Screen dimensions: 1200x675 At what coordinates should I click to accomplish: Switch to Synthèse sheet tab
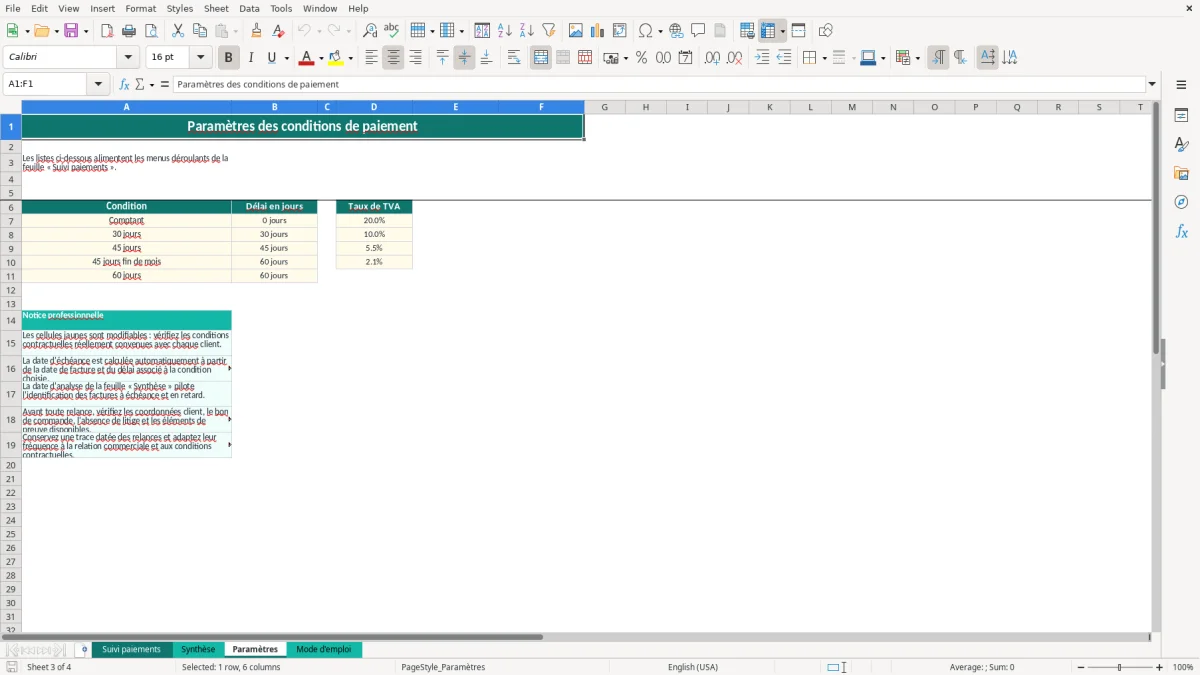(198, 649)
